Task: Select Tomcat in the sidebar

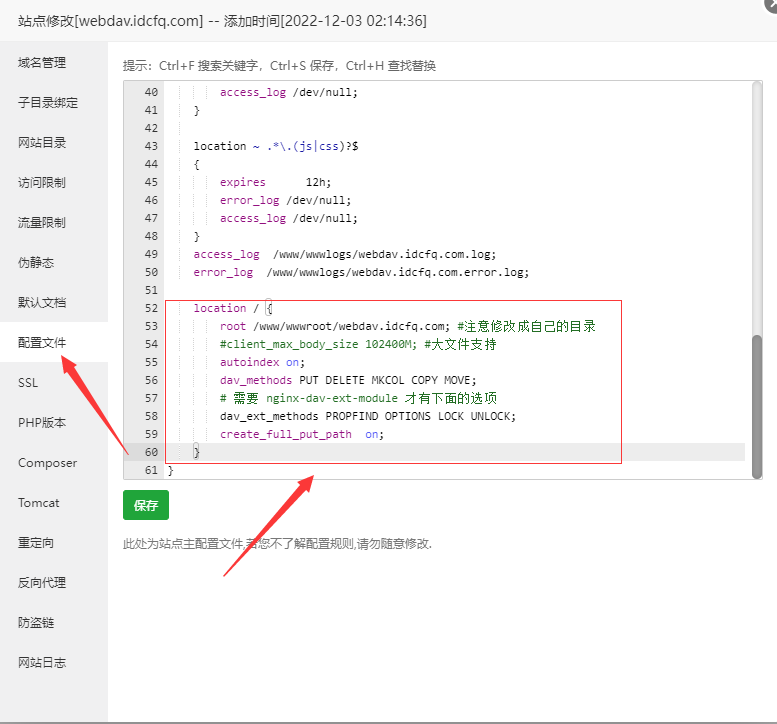Action: click(x=39, y=503)
